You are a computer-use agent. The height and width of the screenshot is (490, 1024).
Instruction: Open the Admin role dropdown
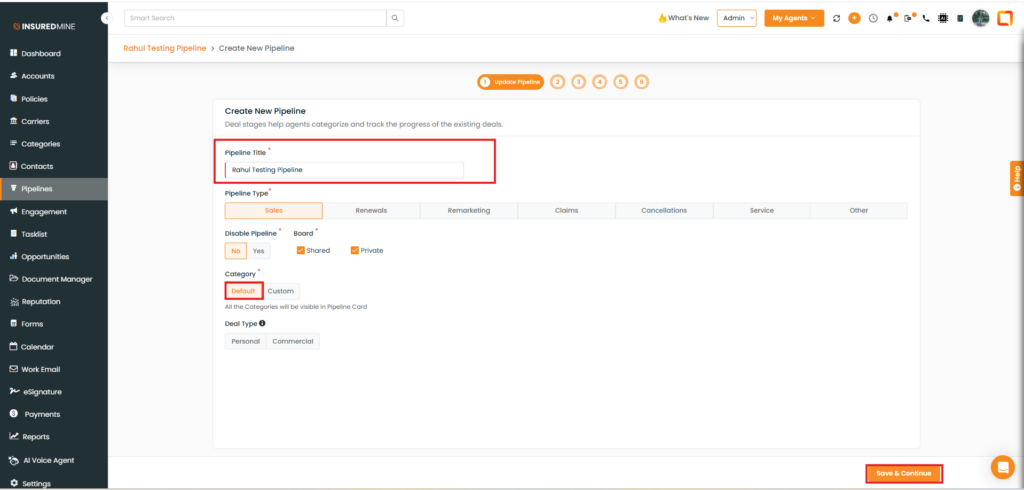pos(736,18)
